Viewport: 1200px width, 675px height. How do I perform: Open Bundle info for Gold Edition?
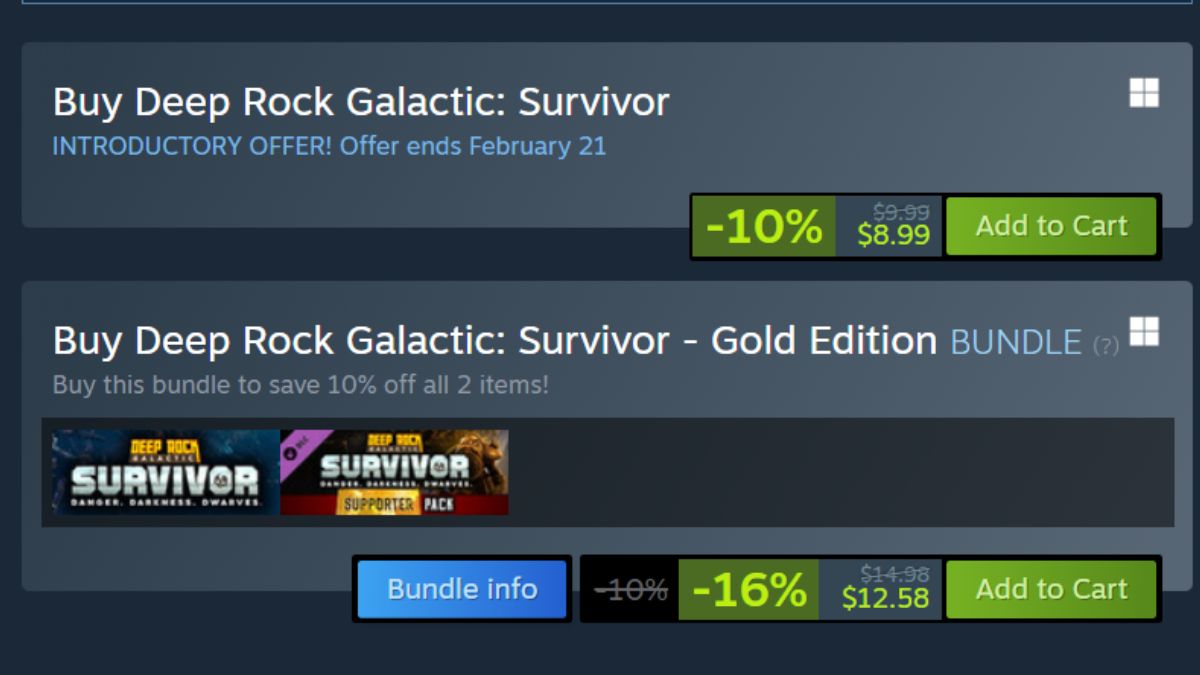pos(462,589)
